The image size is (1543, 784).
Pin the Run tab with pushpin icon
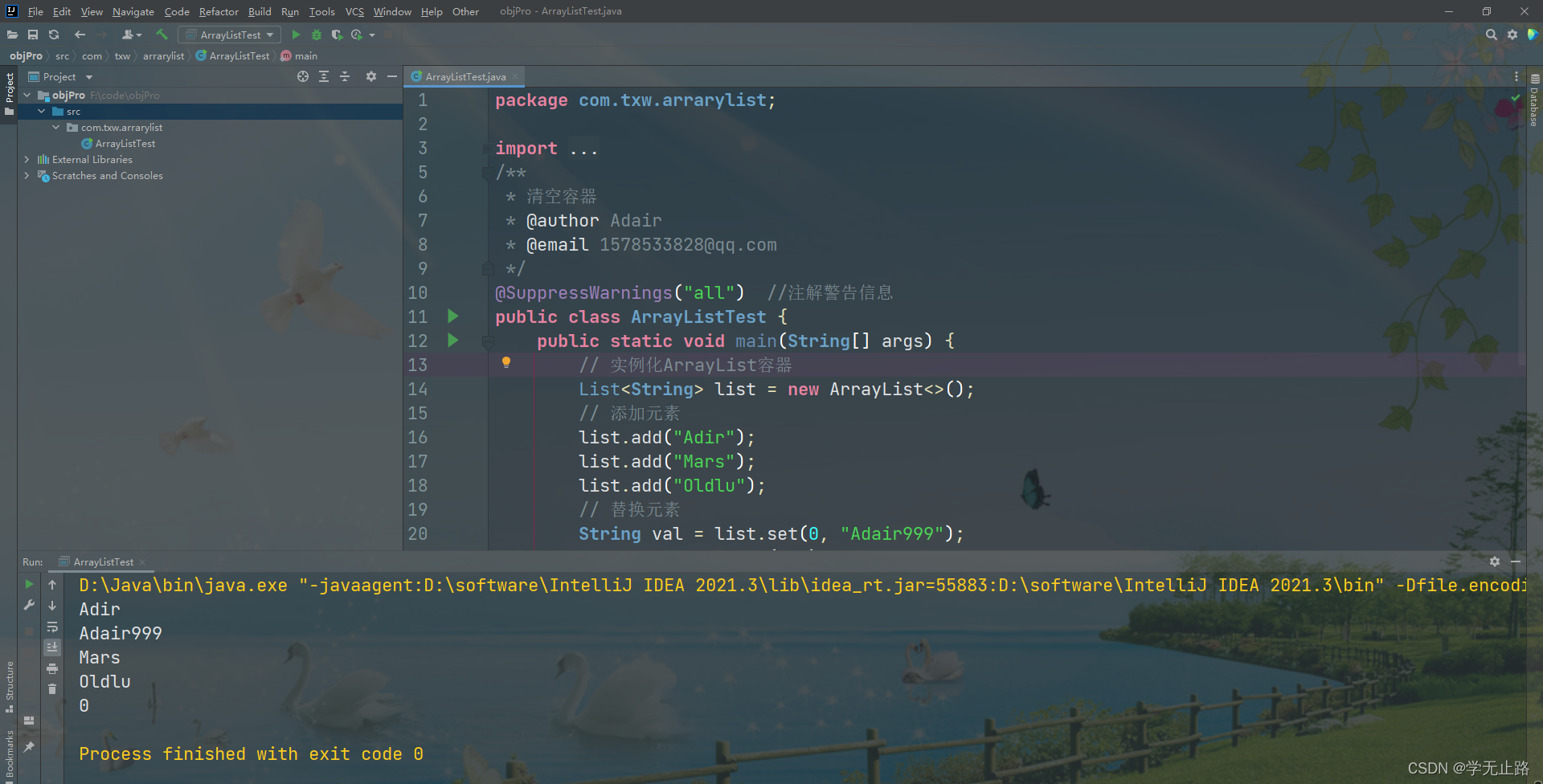[29, 747]
